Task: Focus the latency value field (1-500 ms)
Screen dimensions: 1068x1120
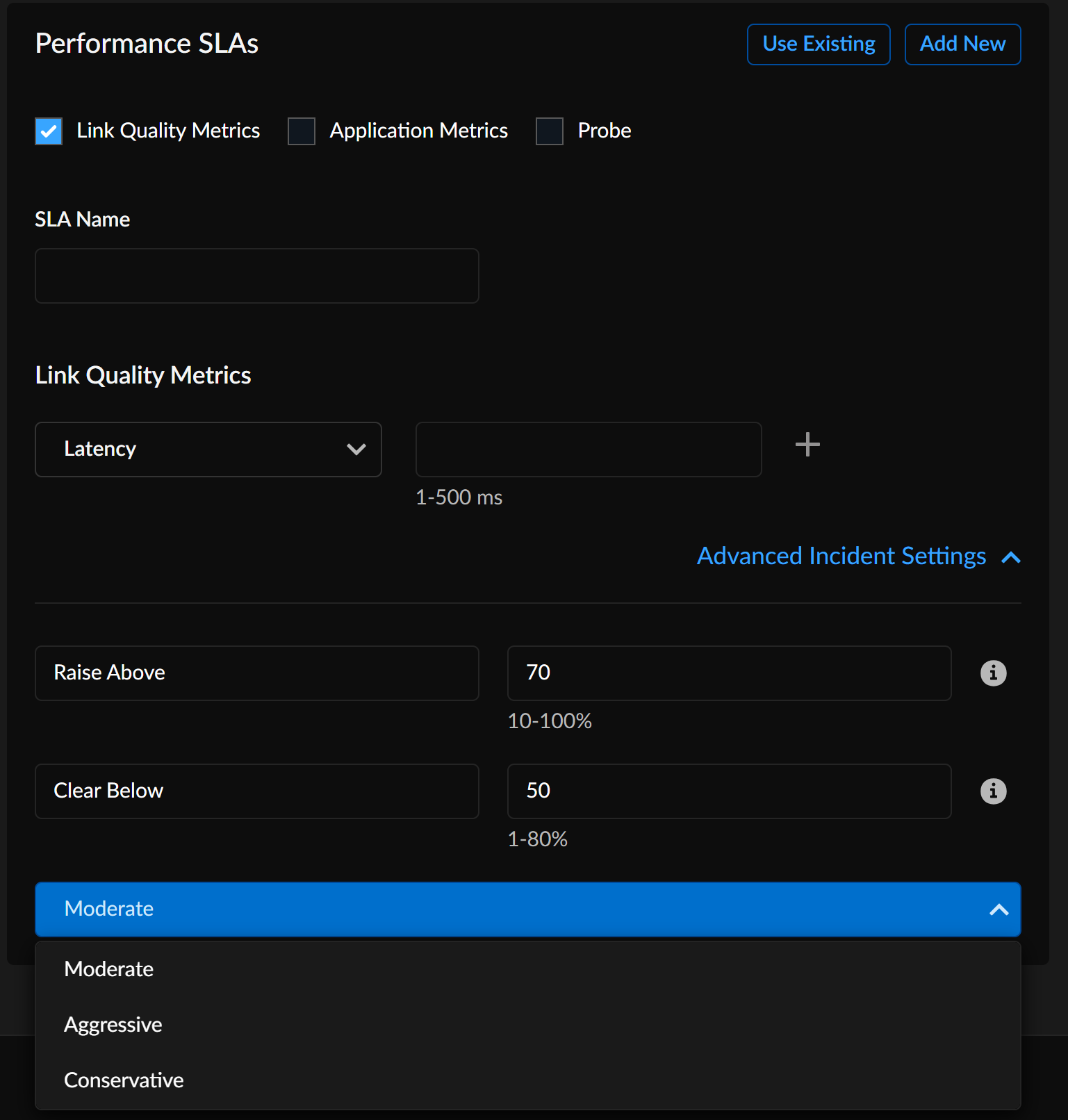Action: pos(588,450)
